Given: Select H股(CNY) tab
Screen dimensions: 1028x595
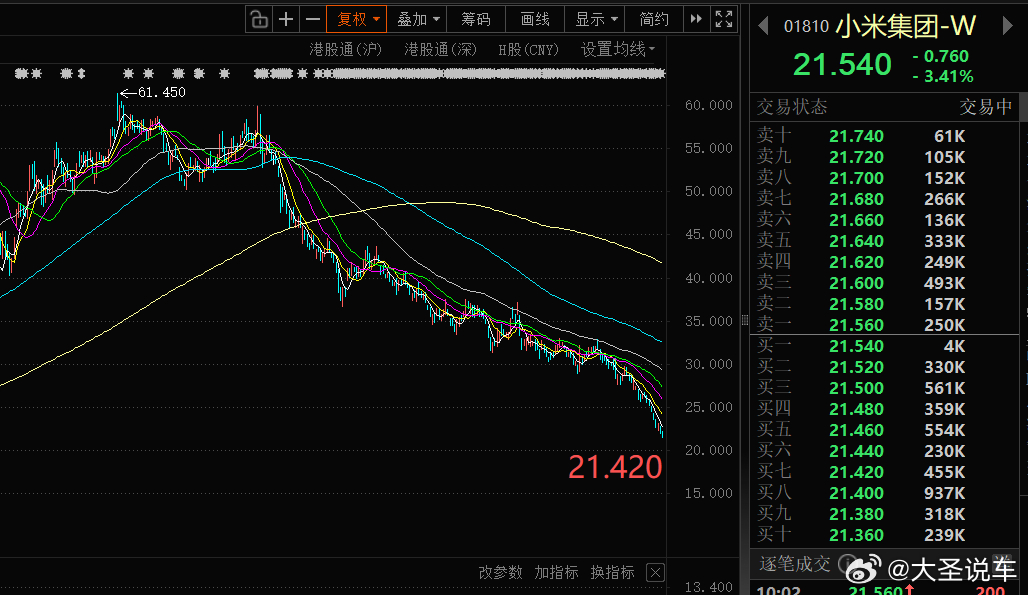Looking at the screenshot, I should (528, 50).
